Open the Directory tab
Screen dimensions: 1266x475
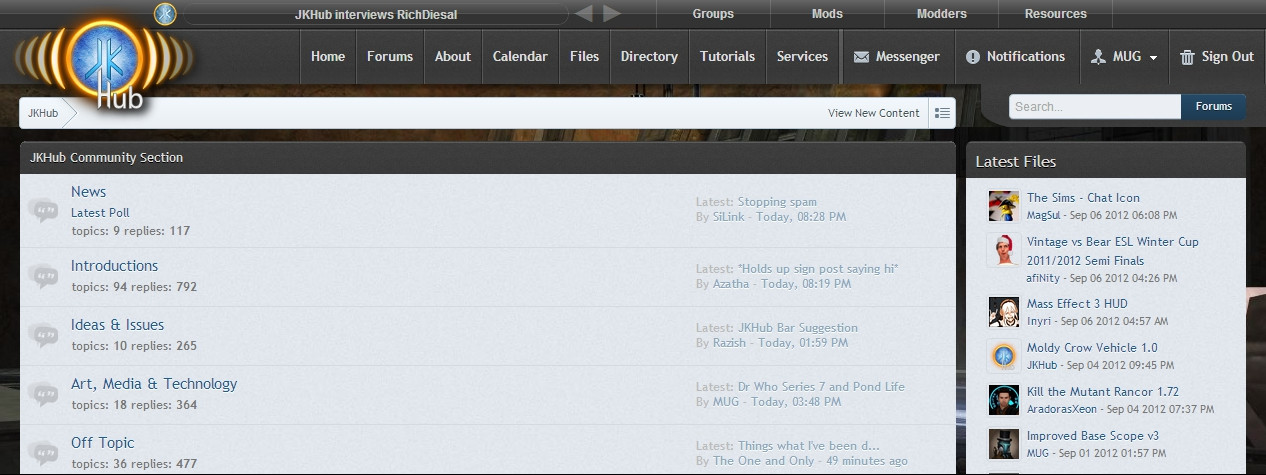(x=649, y=57)
